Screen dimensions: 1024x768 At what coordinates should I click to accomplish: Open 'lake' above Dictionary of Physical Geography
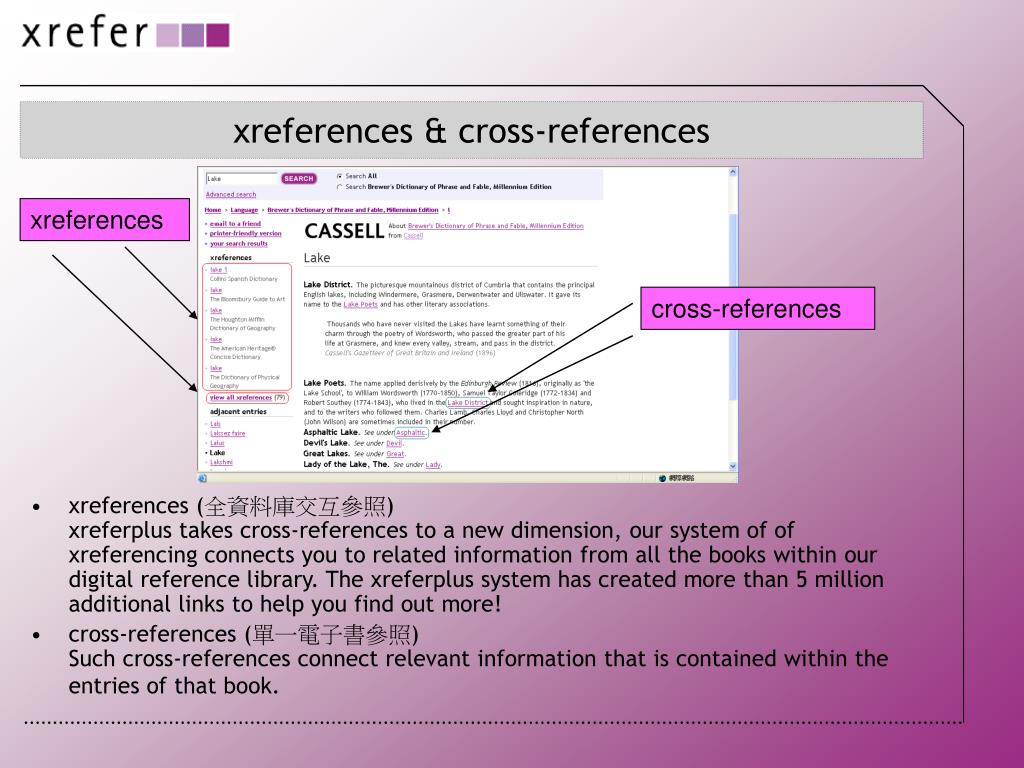(216, 368)
